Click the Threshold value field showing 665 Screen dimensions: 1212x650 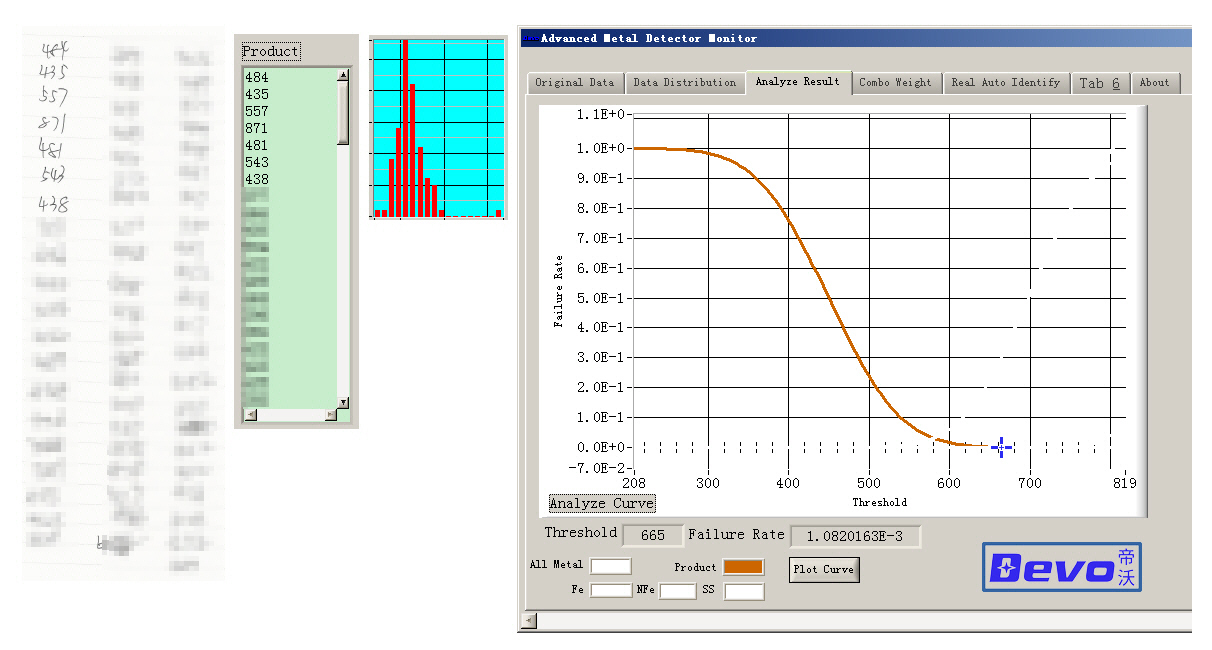pyautogui.click(x=653, y=535)
